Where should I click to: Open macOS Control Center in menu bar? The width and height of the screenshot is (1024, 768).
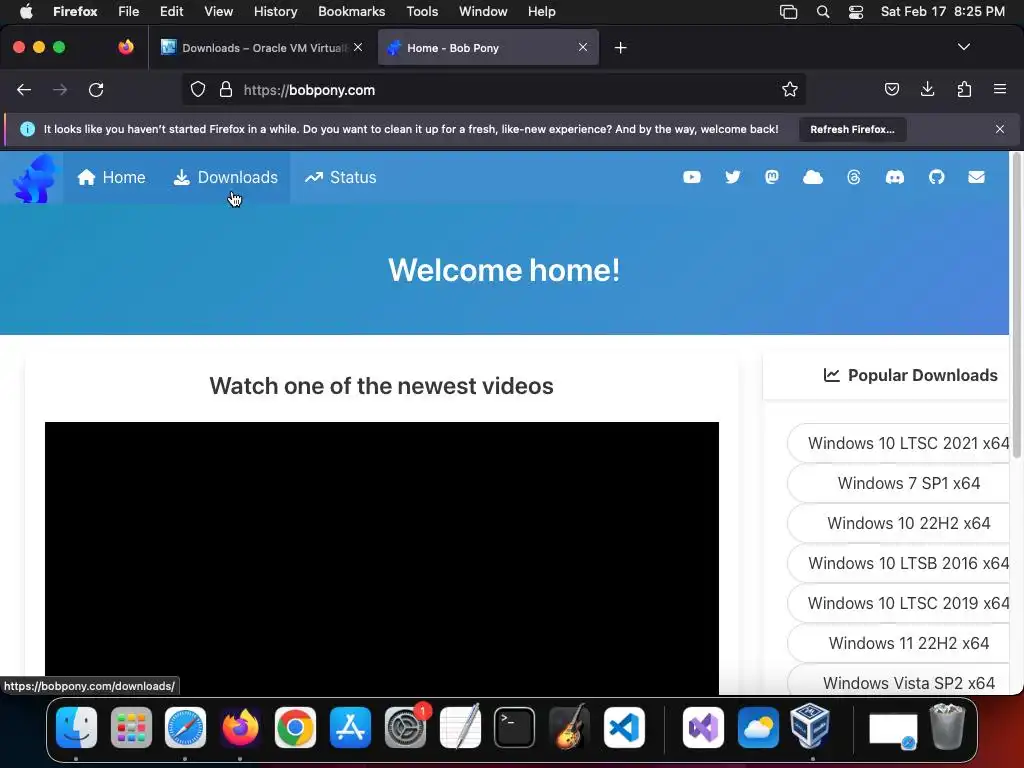856,12
